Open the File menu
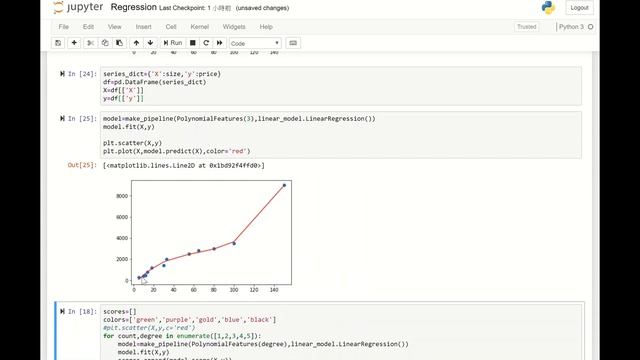The height and width of the screenshot is (360, 640). [x=64, y=27]
